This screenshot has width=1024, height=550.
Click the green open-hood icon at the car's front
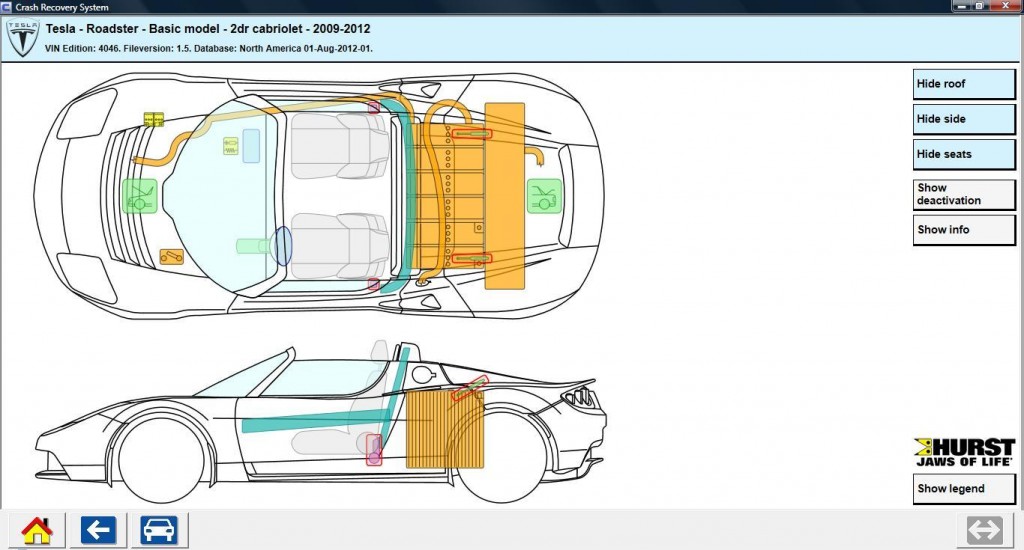tap(140, 195)
